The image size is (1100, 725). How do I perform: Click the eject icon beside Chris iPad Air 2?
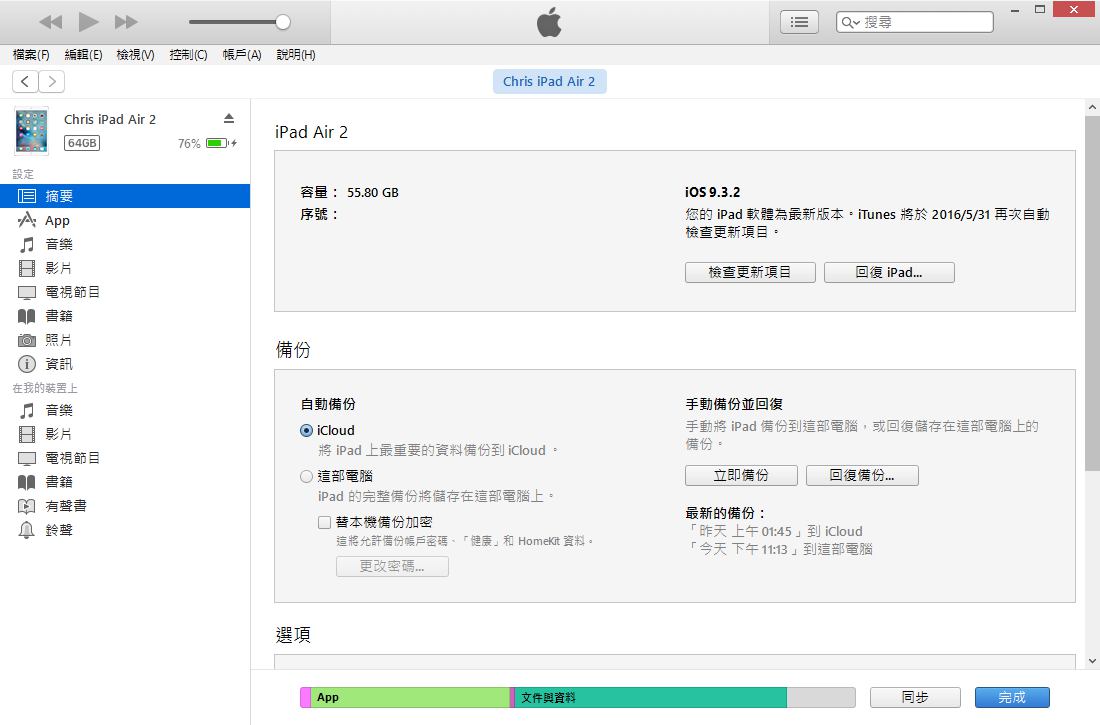228,119
